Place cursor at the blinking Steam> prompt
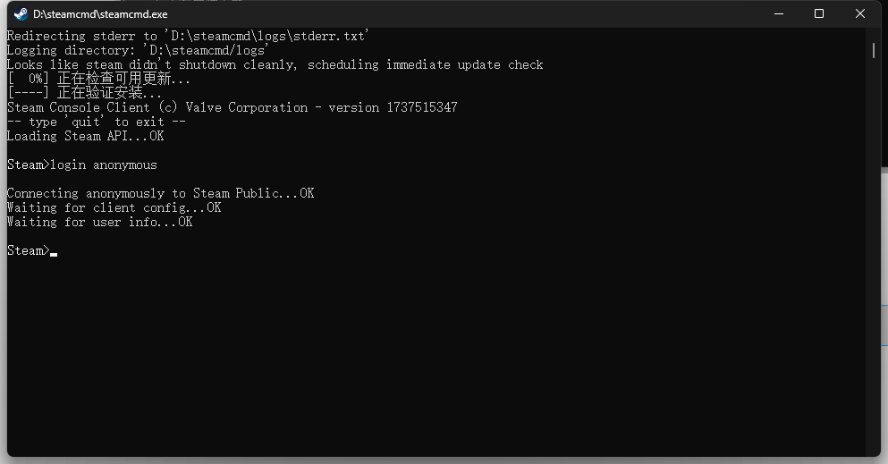 [53, 251]
